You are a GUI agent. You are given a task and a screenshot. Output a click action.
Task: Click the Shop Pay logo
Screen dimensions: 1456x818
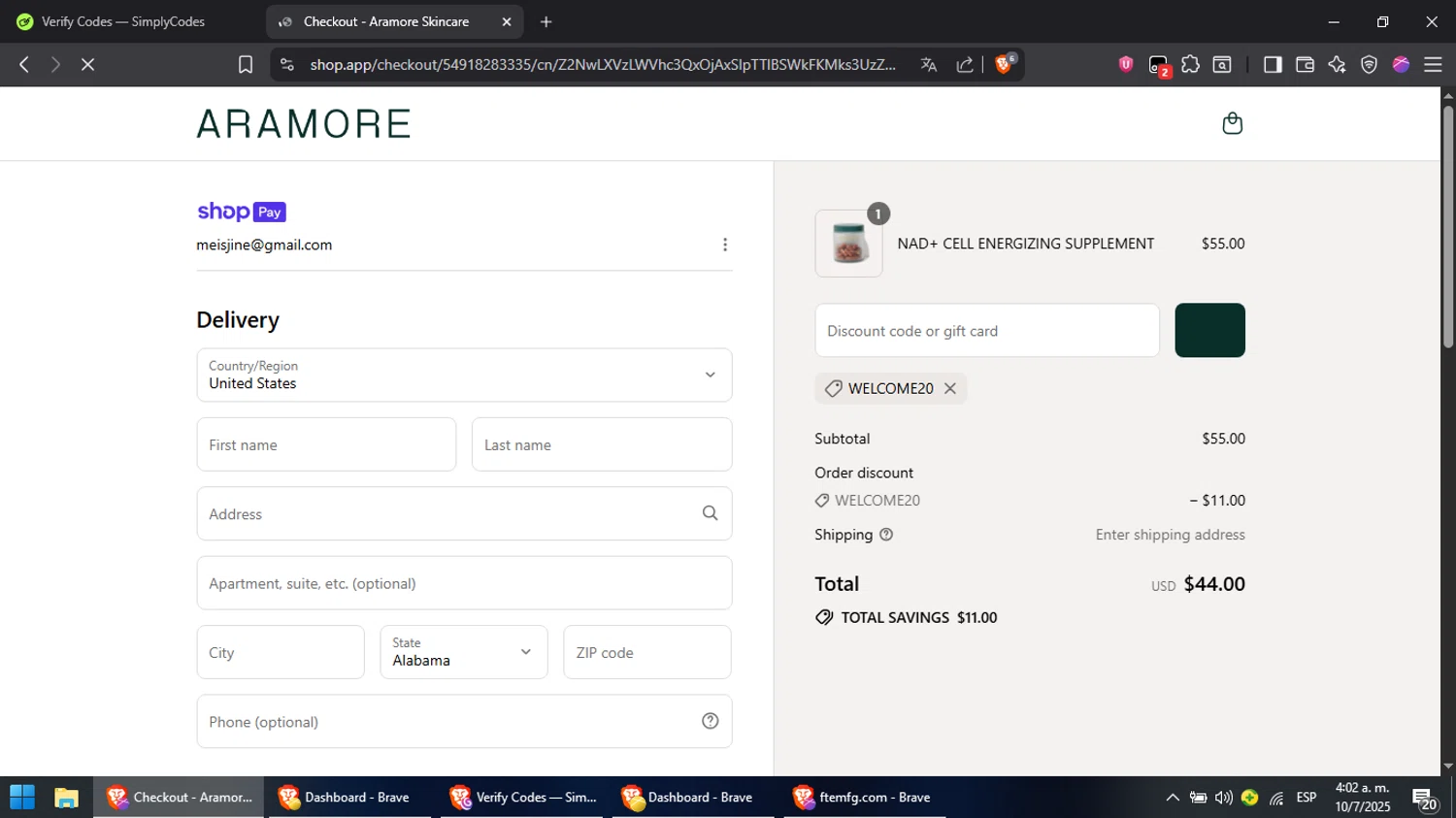pos(242,212)
